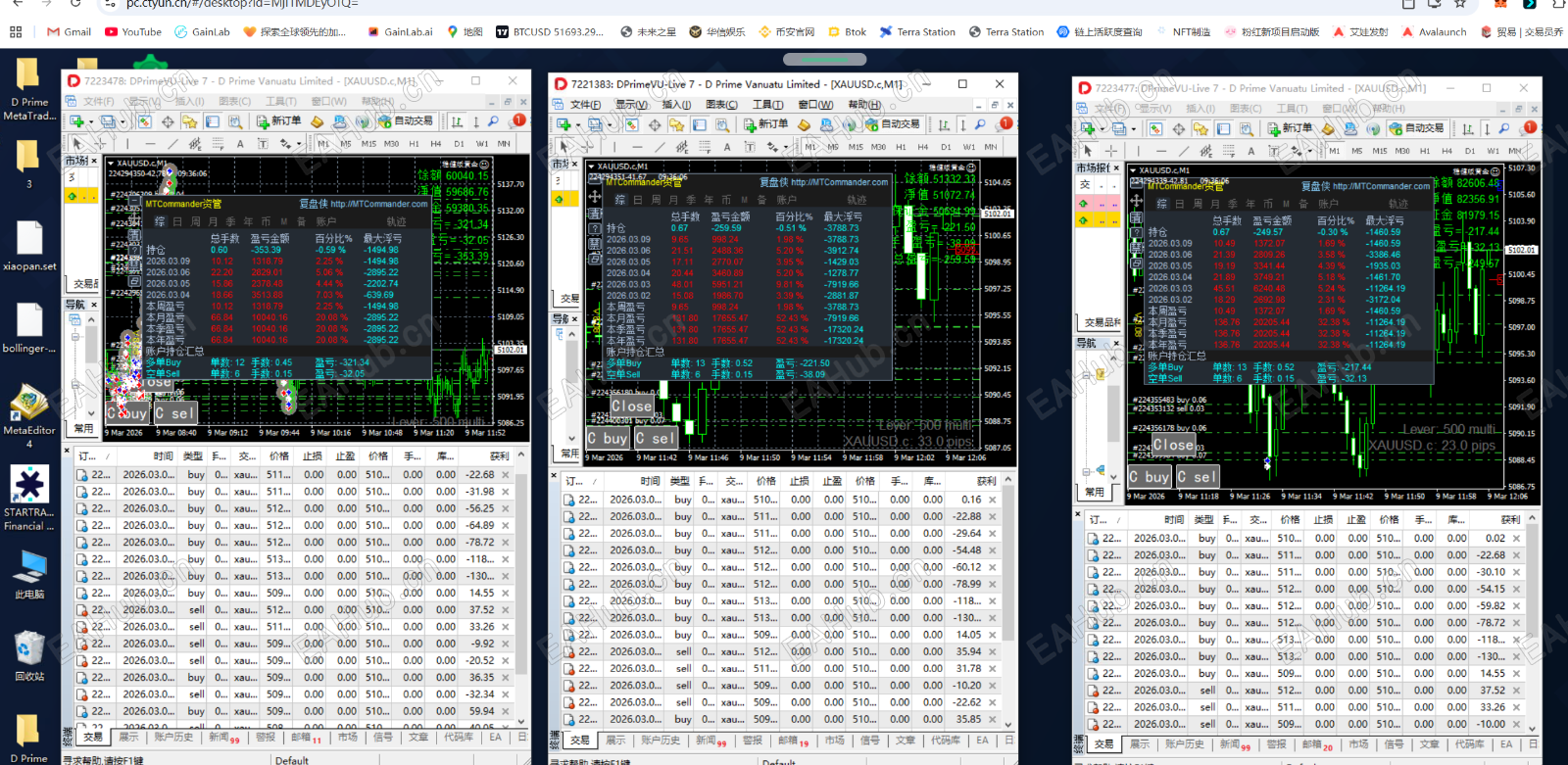Click 新订单 New Order in 7223477 window
Image resolution: width=1568 pixels, height=765 pixels.
tap(1289, 128)
